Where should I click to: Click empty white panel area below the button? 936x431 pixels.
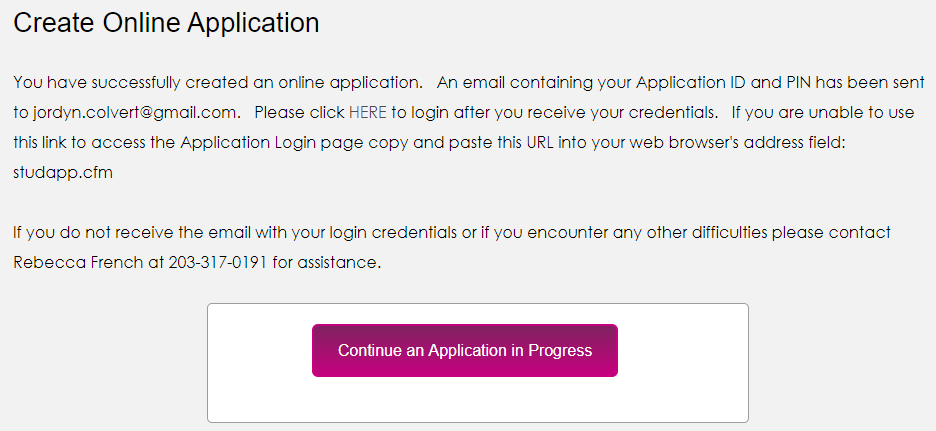[x=477, y=400]
